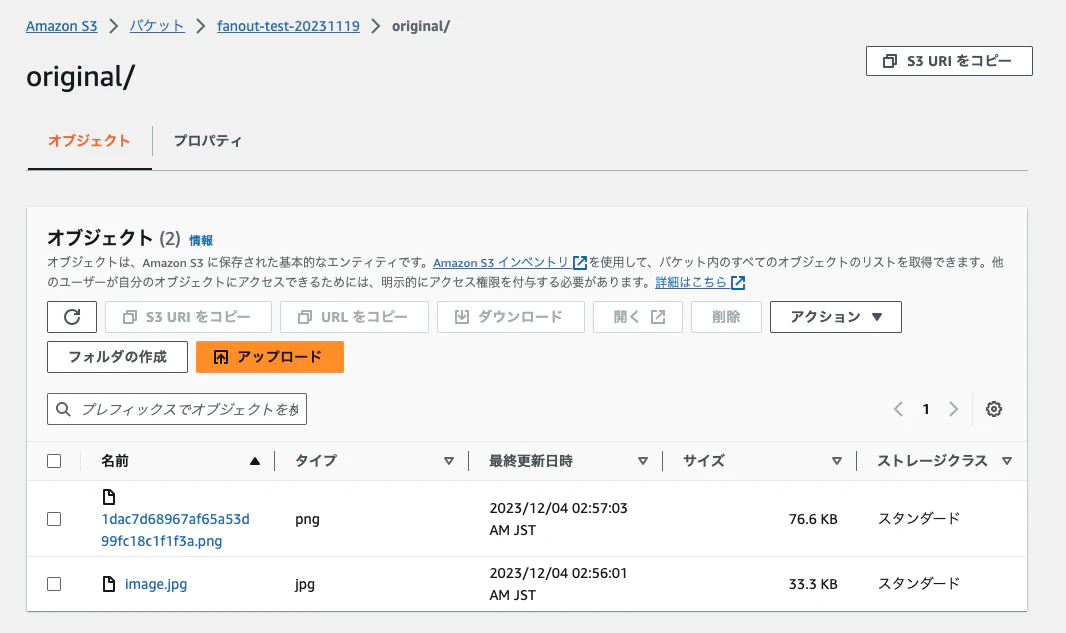Go to next page arrow

(x=953, y=409)
